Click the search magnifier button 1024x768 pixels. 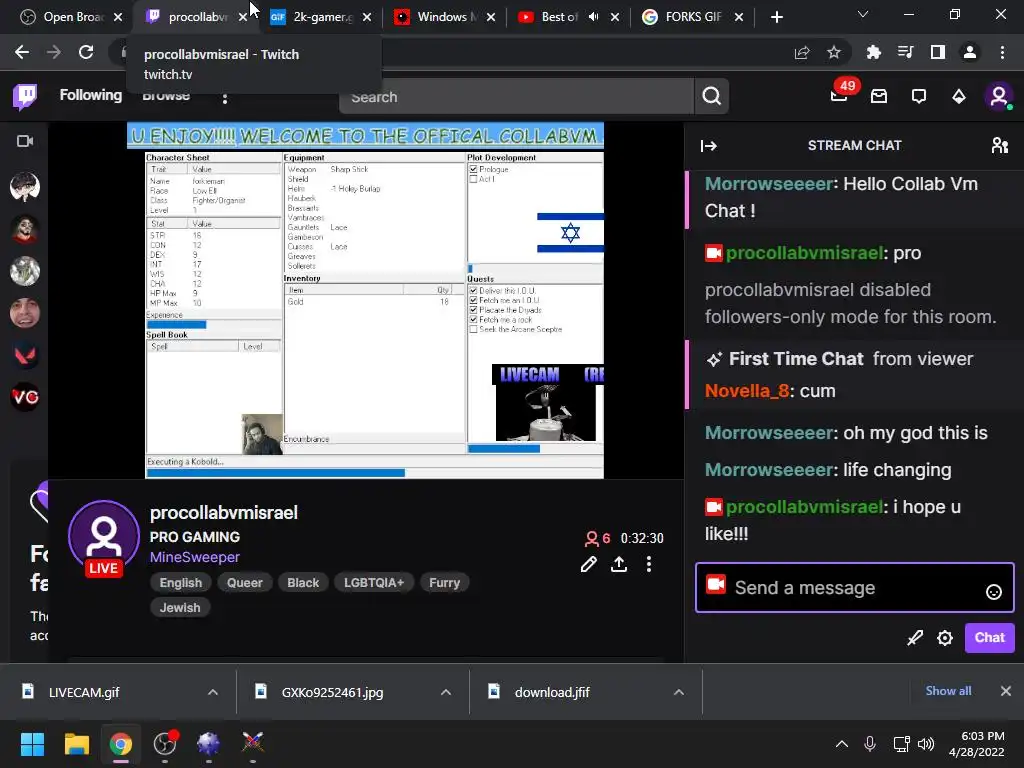[712, 97]
